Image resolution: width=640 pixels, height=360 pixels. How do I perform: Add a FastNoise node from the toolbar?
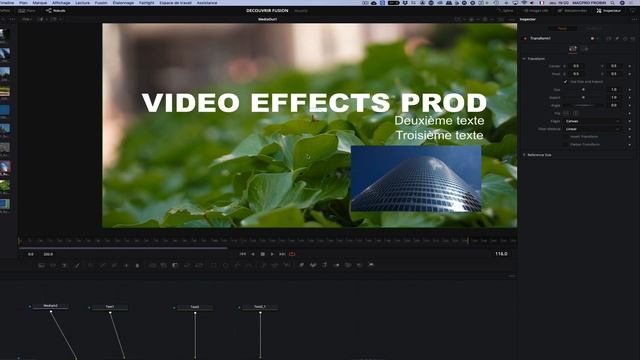(53, 265)
